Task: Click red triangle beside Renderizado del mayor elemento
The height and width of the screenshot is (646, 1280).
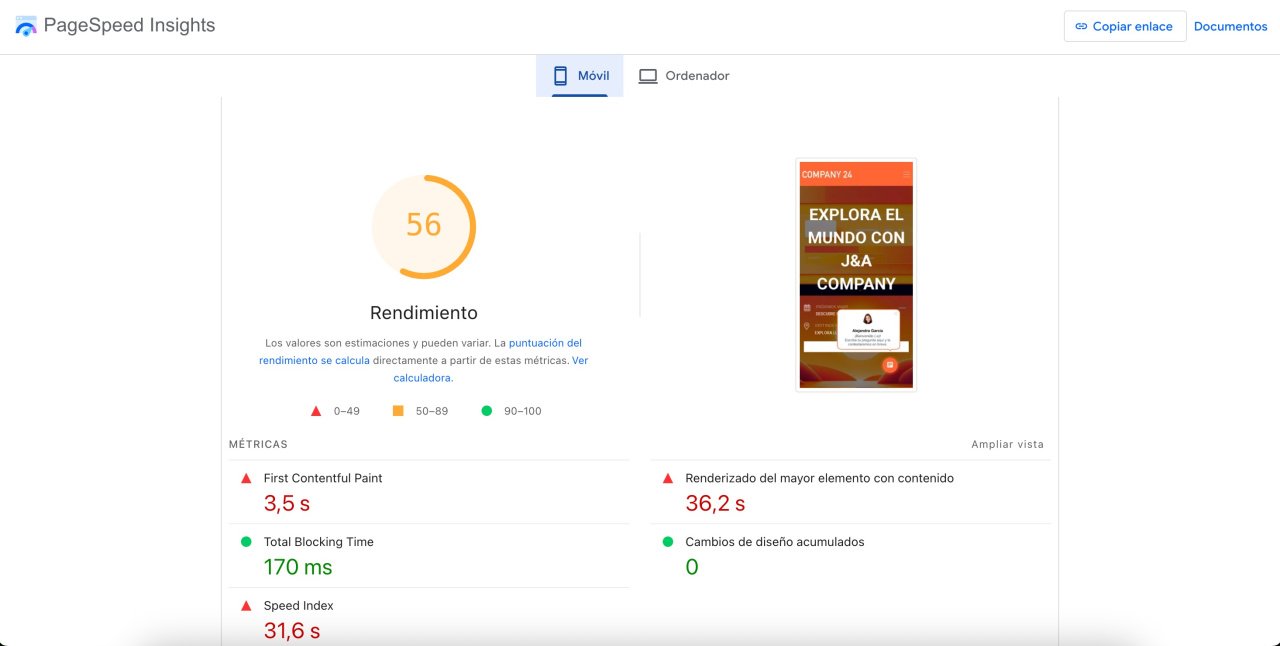Action: click(x=668, y=479)
